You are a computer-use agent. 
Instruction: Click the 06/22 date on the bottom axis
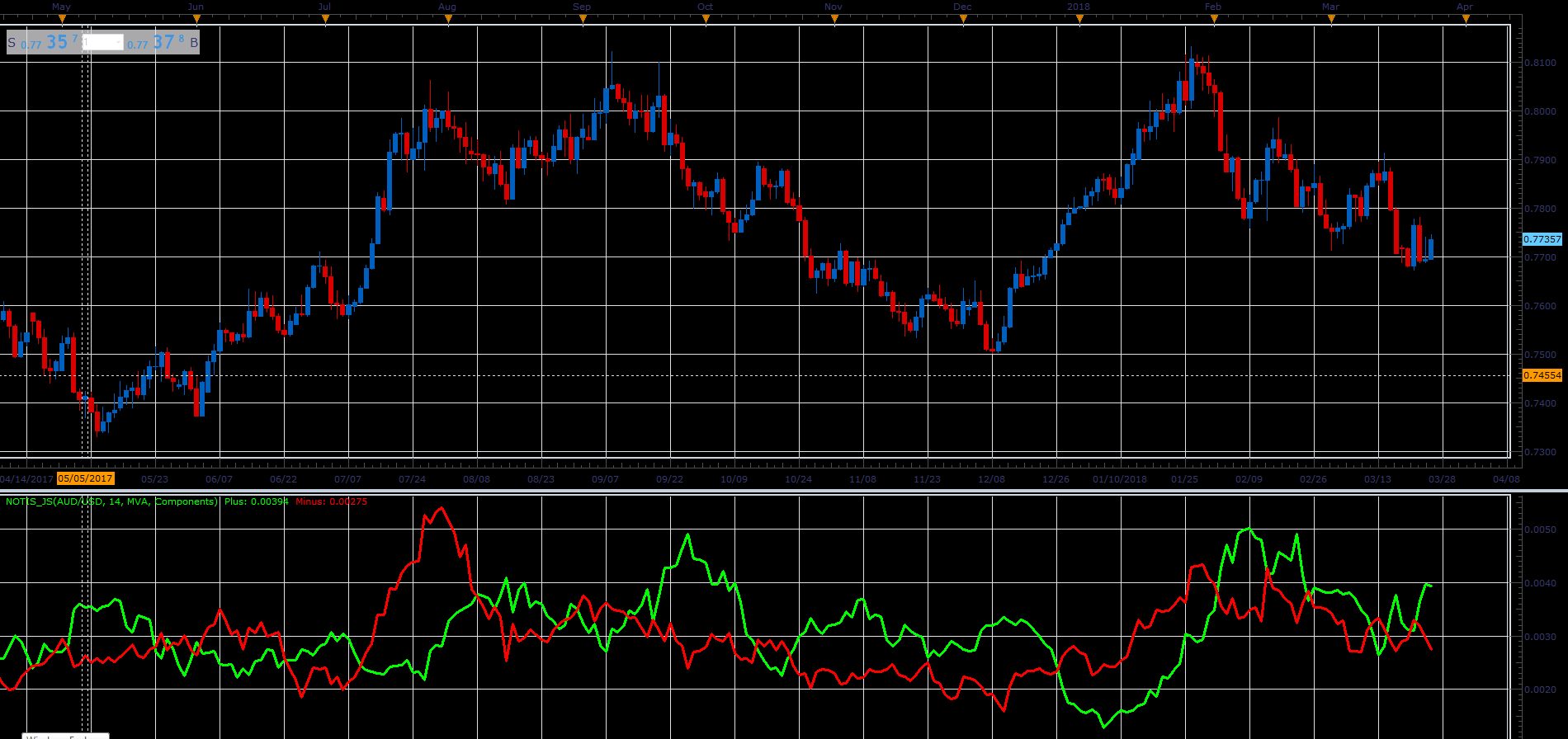283,479
